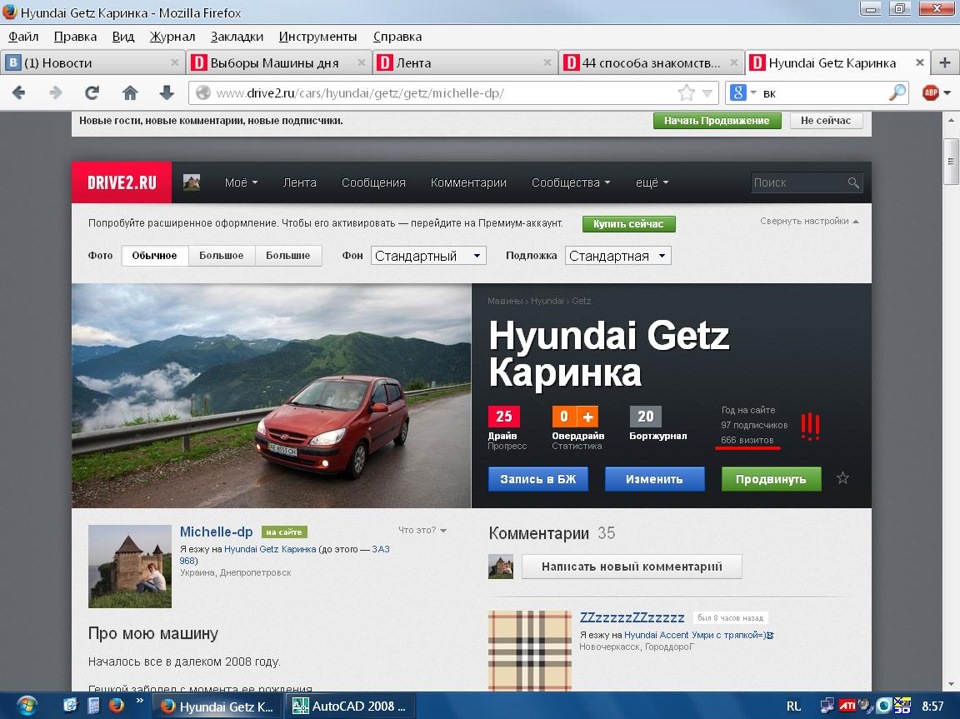Viewport: 960px width, 719px height.
Task: Click the search magnifier in browser search box
Action: [897, 93]
